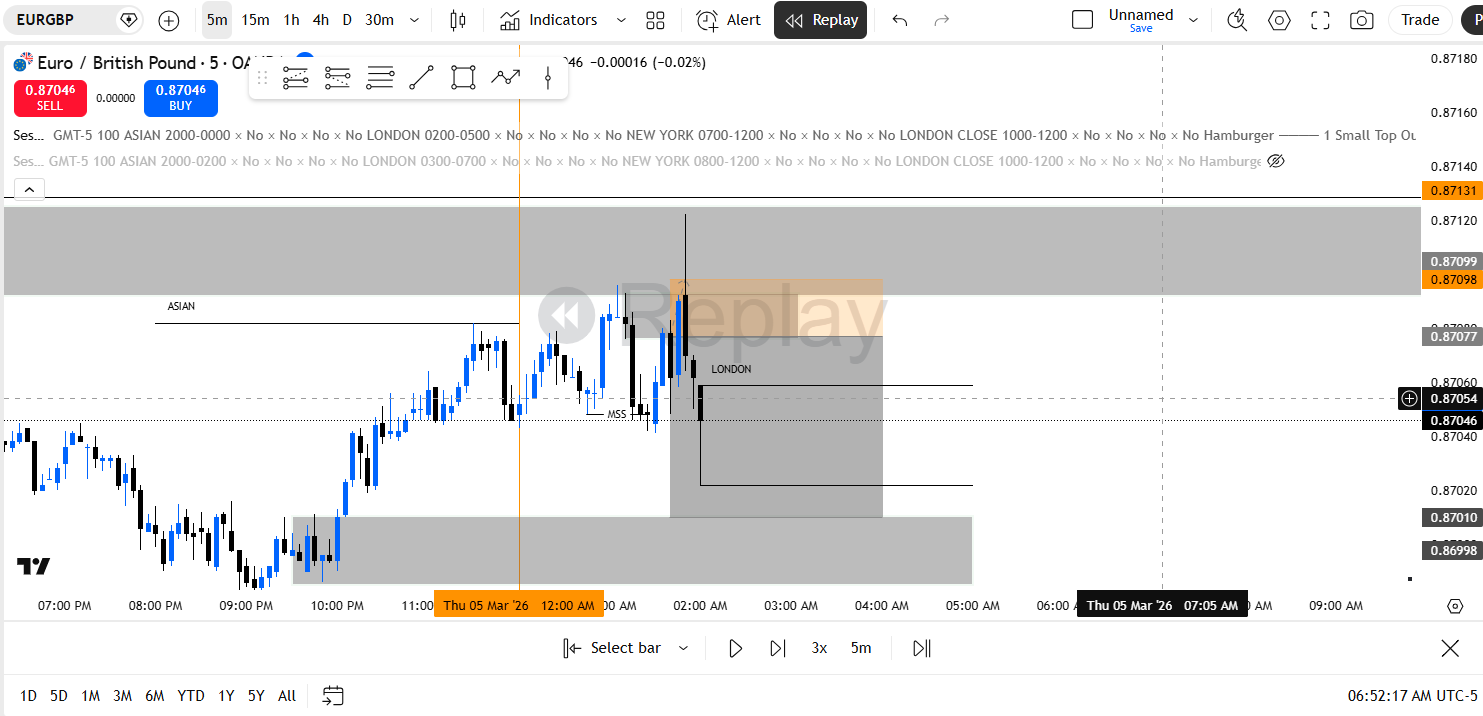Open the indicator templates grid icon

pos(655,20)
